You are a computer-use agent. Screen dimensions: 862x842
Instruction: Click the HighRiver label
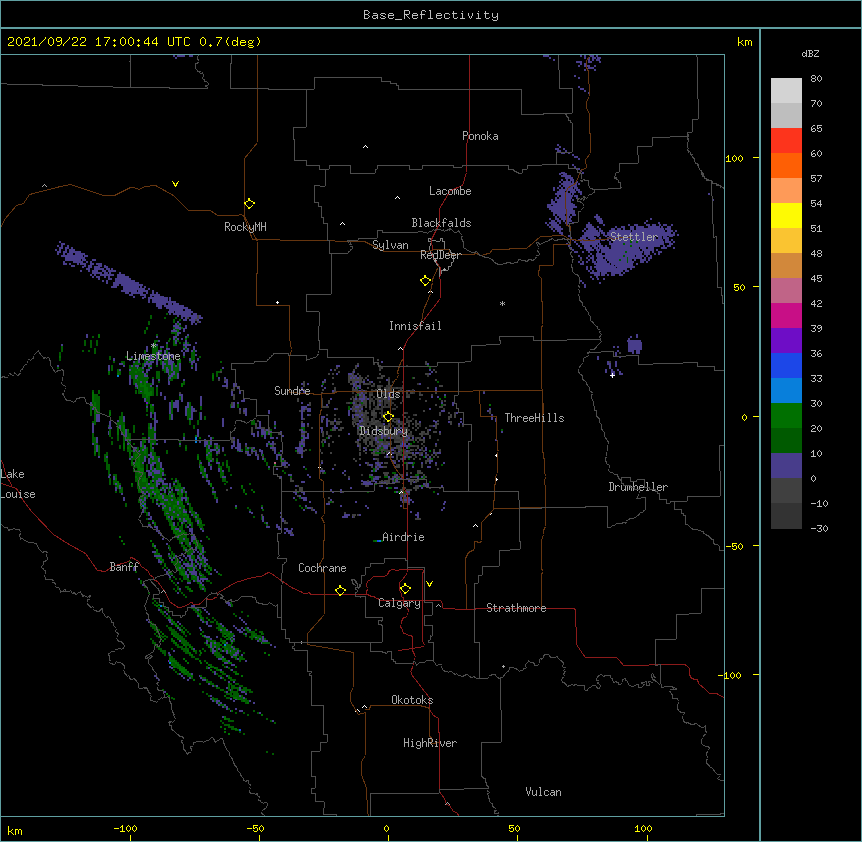pyautogui.click(x=430, y=743)
